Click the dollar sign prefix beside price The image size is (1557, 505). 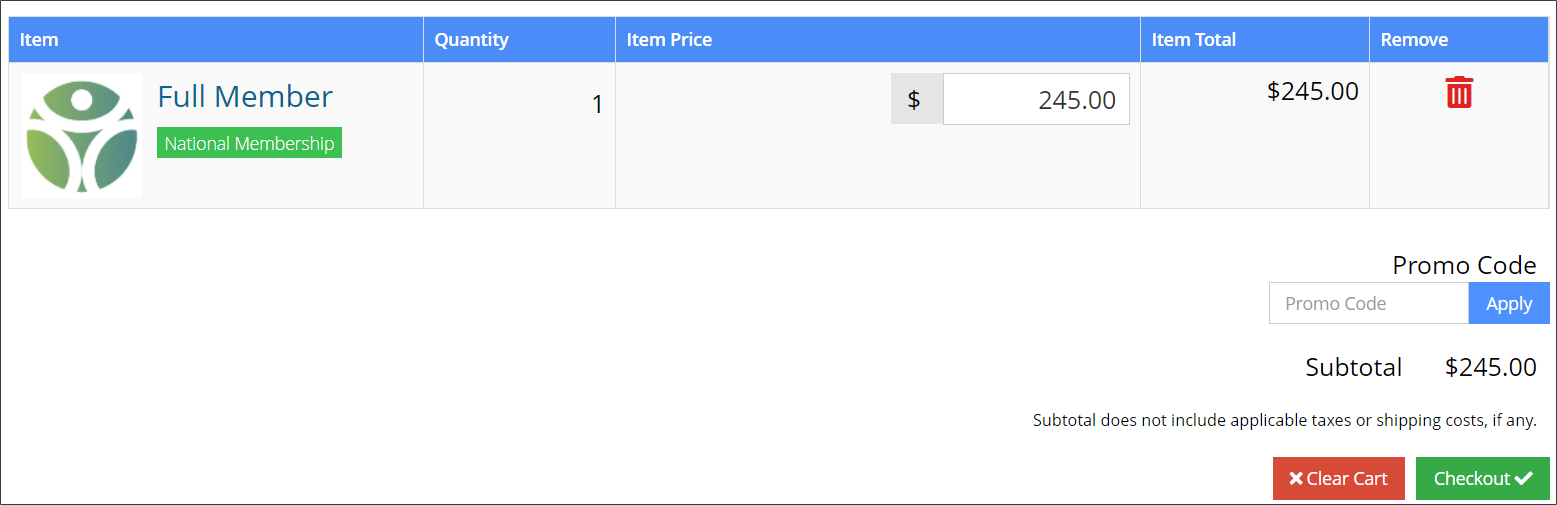pos(914,100)
